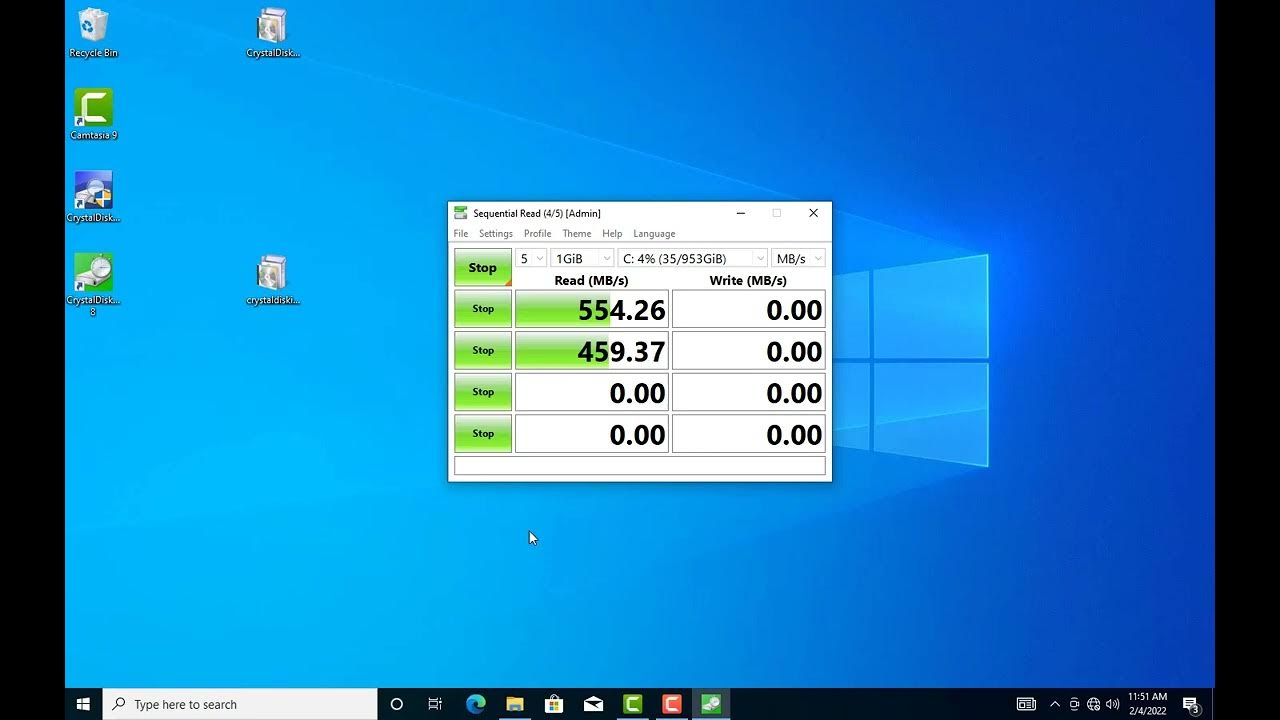Open the File menu in CrystalDiskMark
This screenshot has width=1280, height=720.
461,233
